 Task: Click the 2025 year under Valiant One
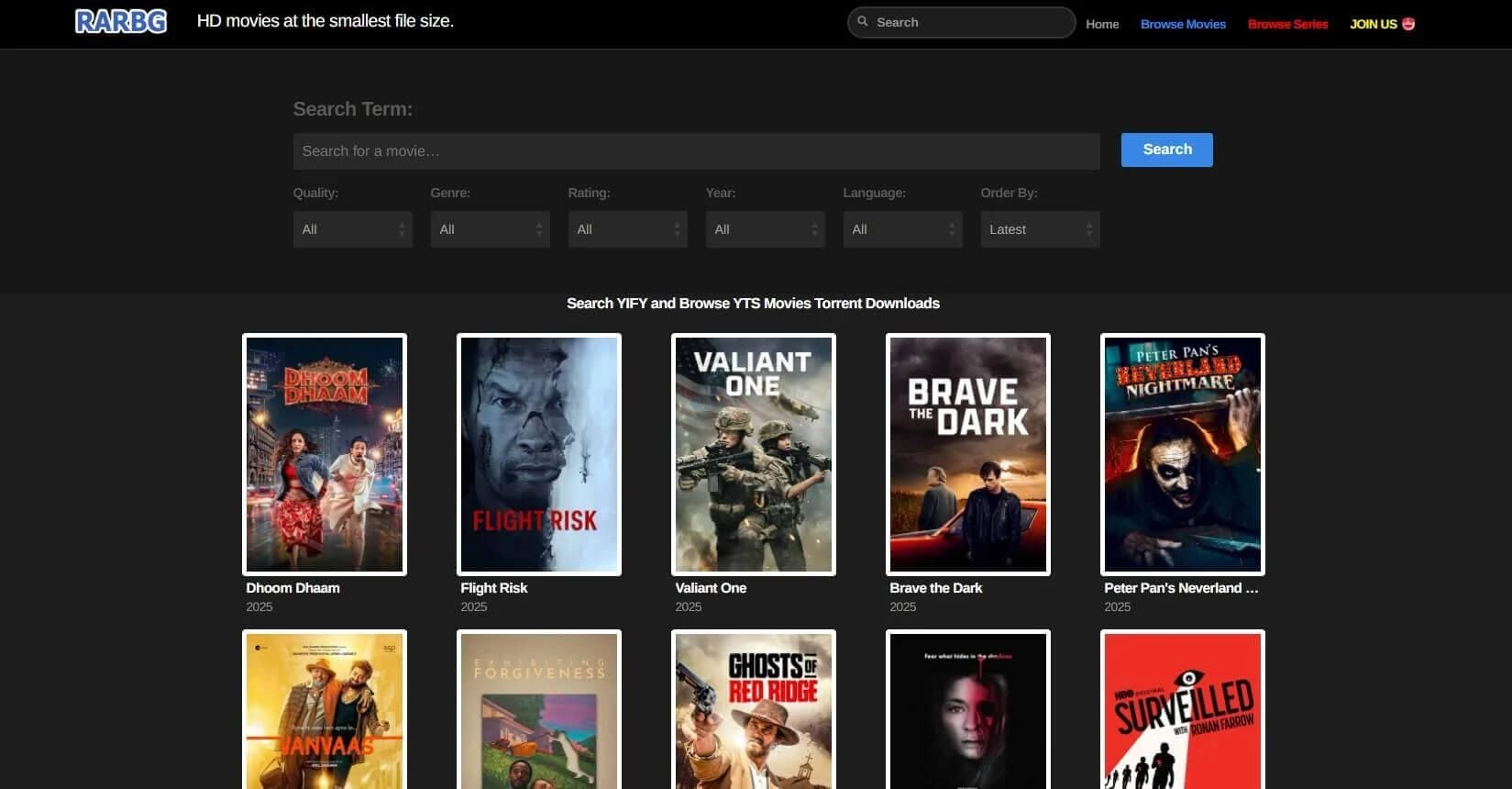coord(689,607)
